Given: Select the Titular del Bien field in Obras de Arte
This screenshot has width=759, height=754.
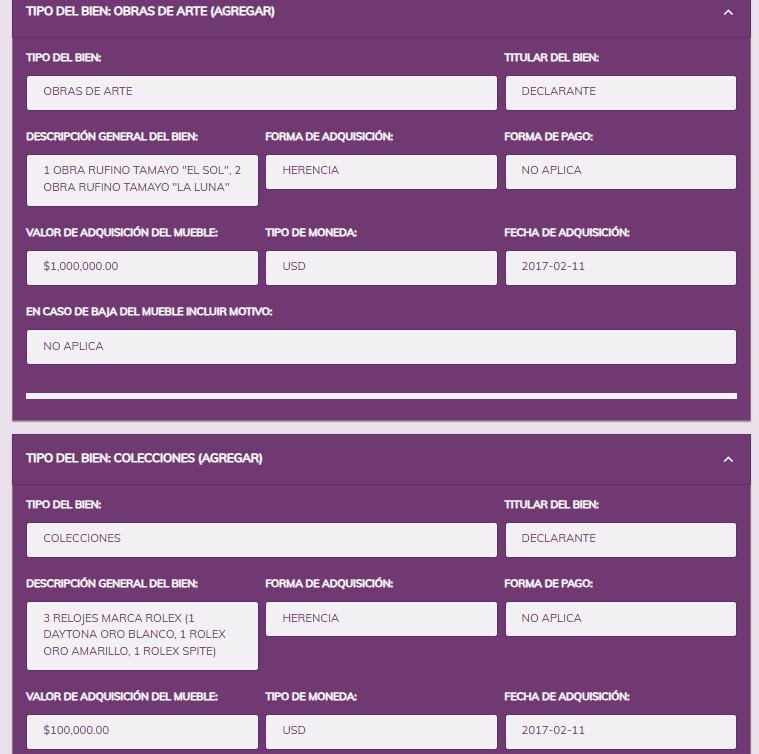Looking at the screenshot, I should click(620, 92).
